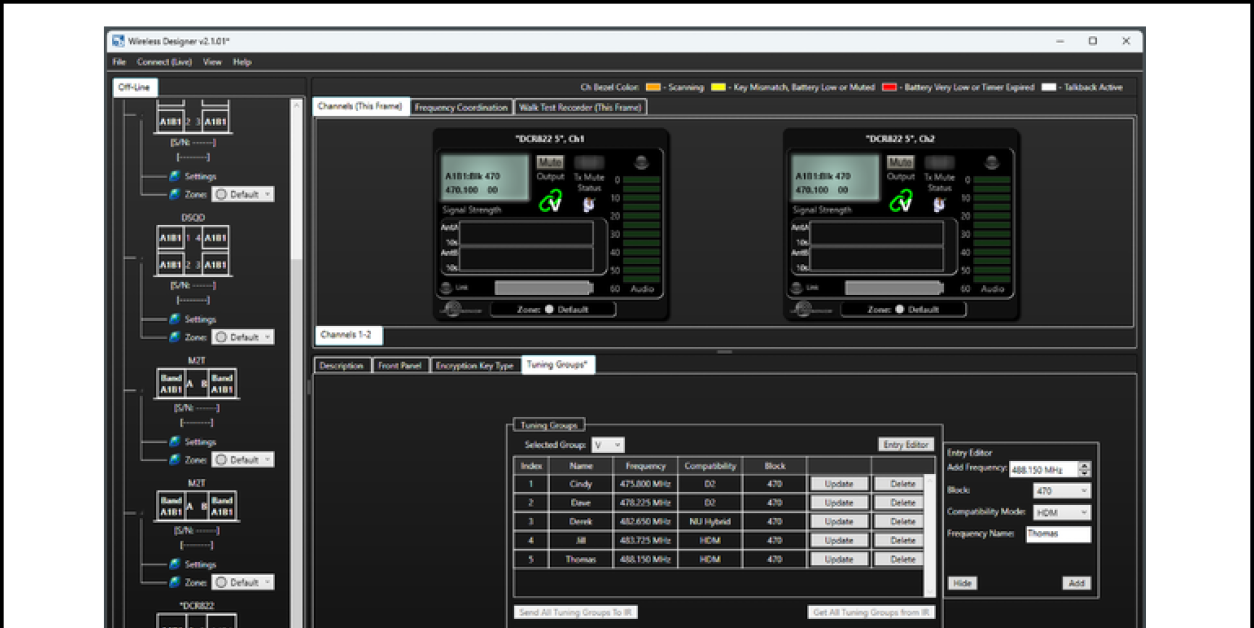Click the Tx Mute Status icon on Ch2

point(939,204)
